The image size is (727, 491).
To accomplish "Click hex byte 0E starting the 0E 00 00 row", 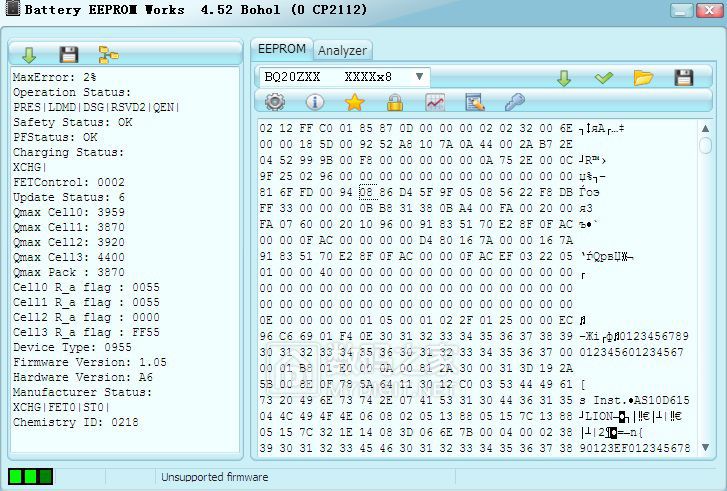I will point(266,320).
